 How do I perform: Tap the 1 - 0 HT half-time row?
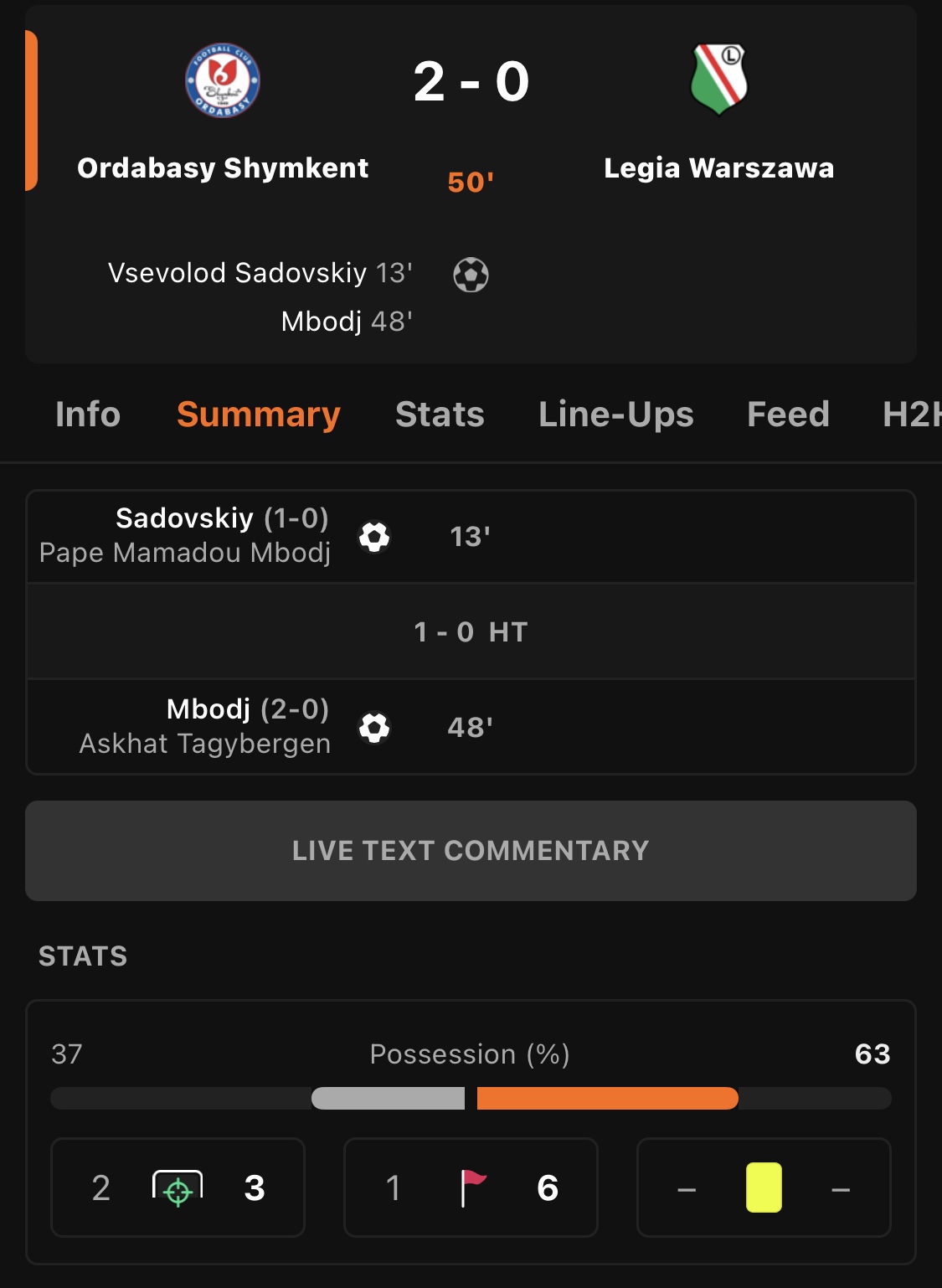point(471,631)
